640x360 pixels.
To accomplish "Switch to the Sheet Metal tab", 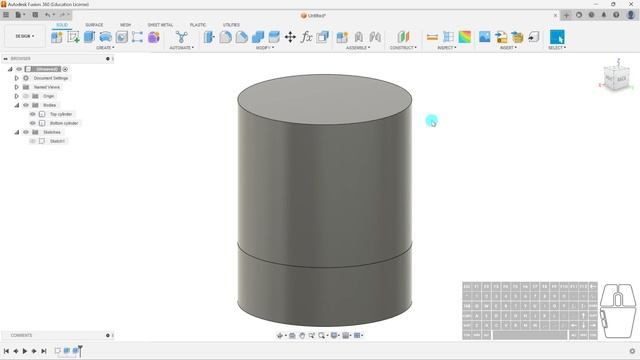I will [x=160, y=25].
